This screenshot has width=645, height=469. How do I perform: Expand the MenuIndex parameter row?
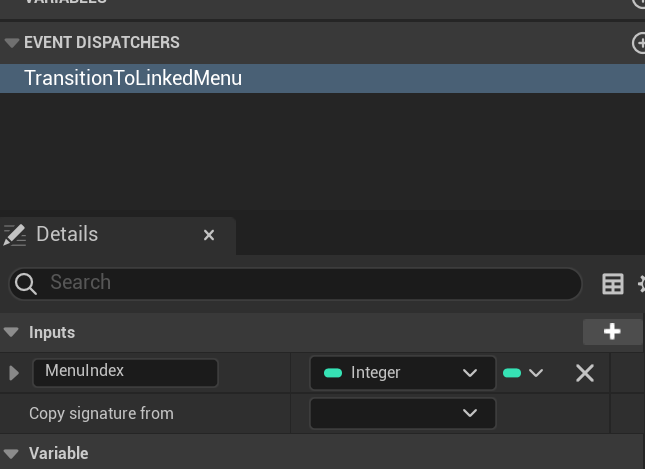(14, 373)
